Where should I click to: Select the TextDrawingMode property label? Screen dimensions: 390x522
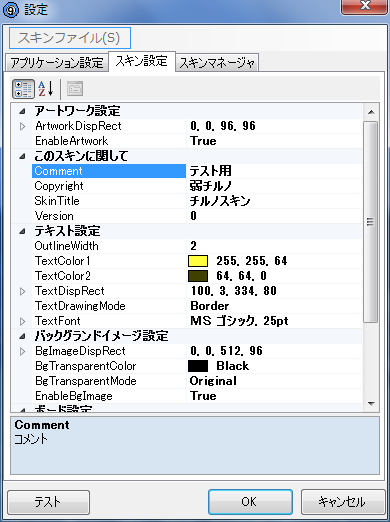(x=80, y=306)
